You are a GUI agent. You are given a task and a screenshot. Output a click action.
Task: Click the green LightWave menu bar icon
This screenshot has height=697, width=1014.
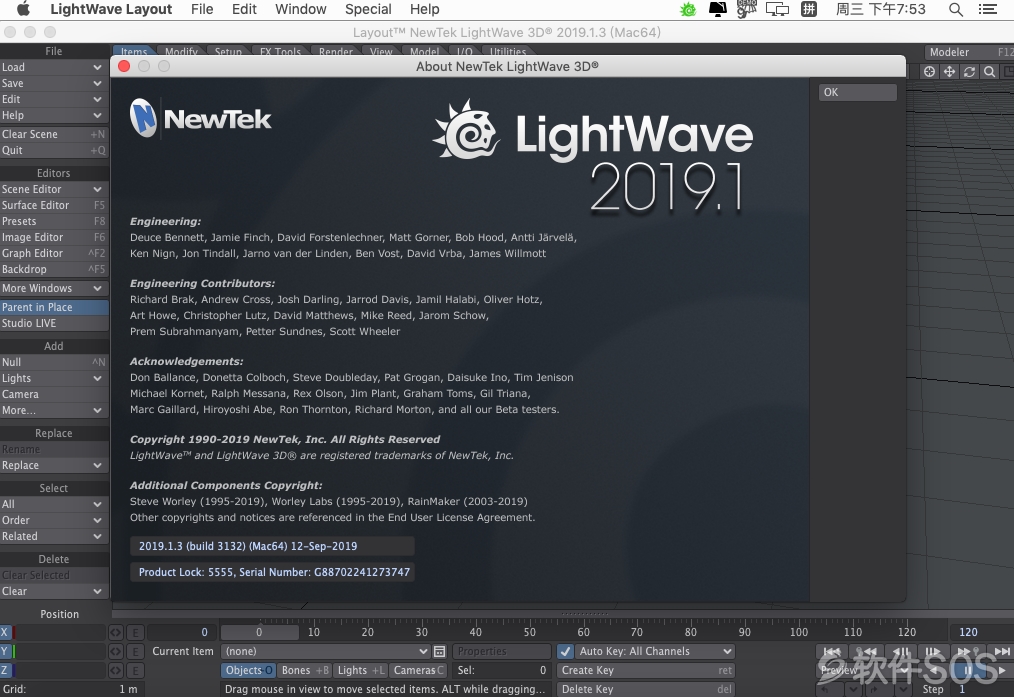[688, 9]
